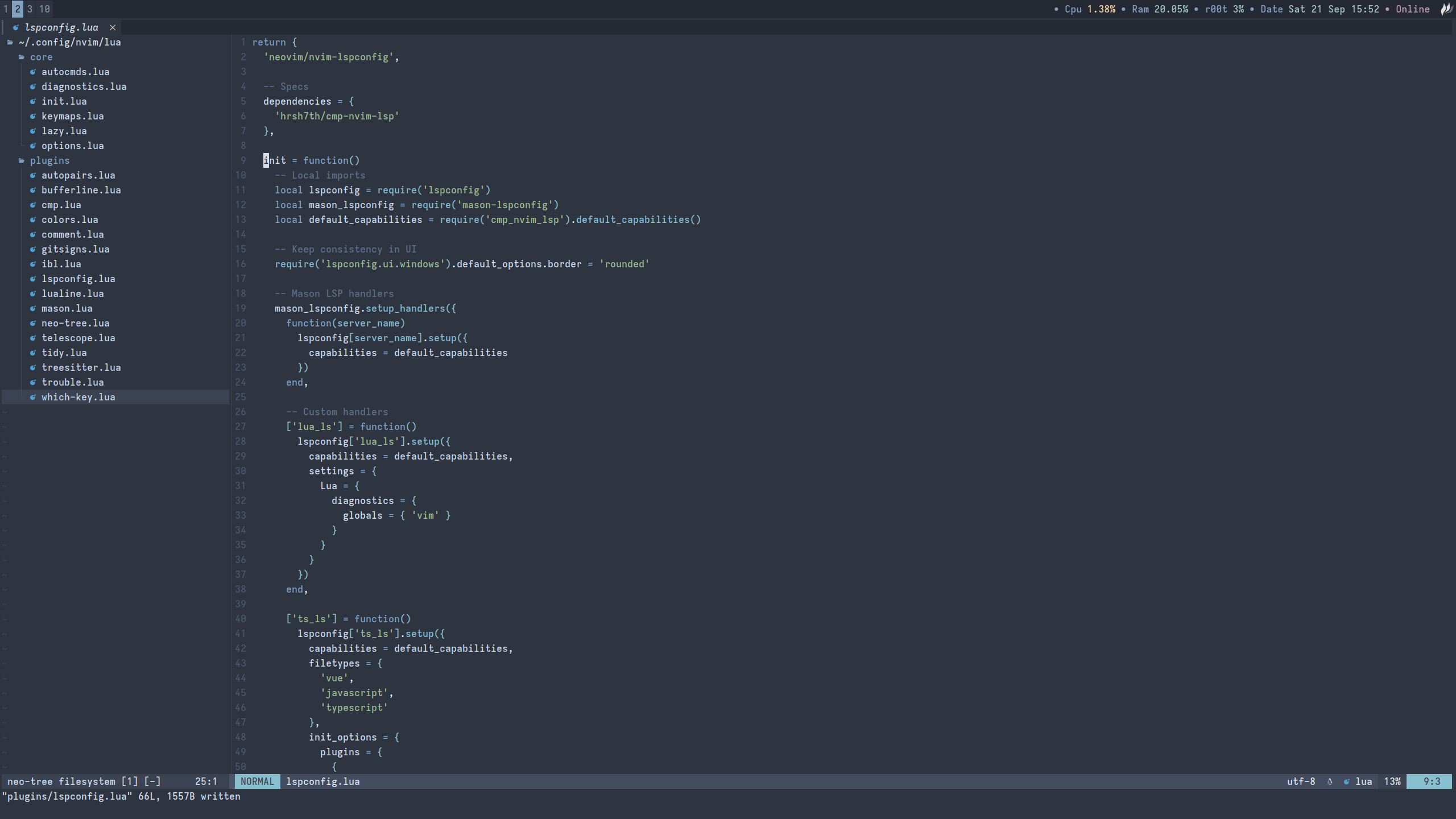Open cmp.lua plugin file
The width and height of the screenshot is (1456, 819).
(61, 205)
